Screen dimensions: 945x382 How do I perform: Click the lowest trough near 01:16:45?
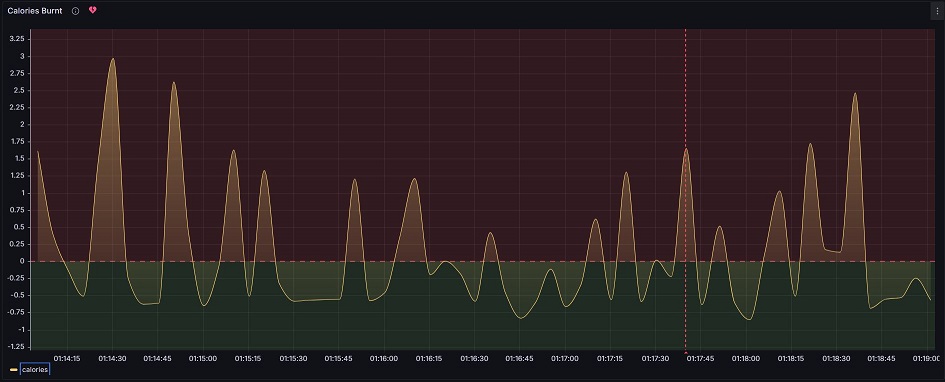(x=521, y=318)
